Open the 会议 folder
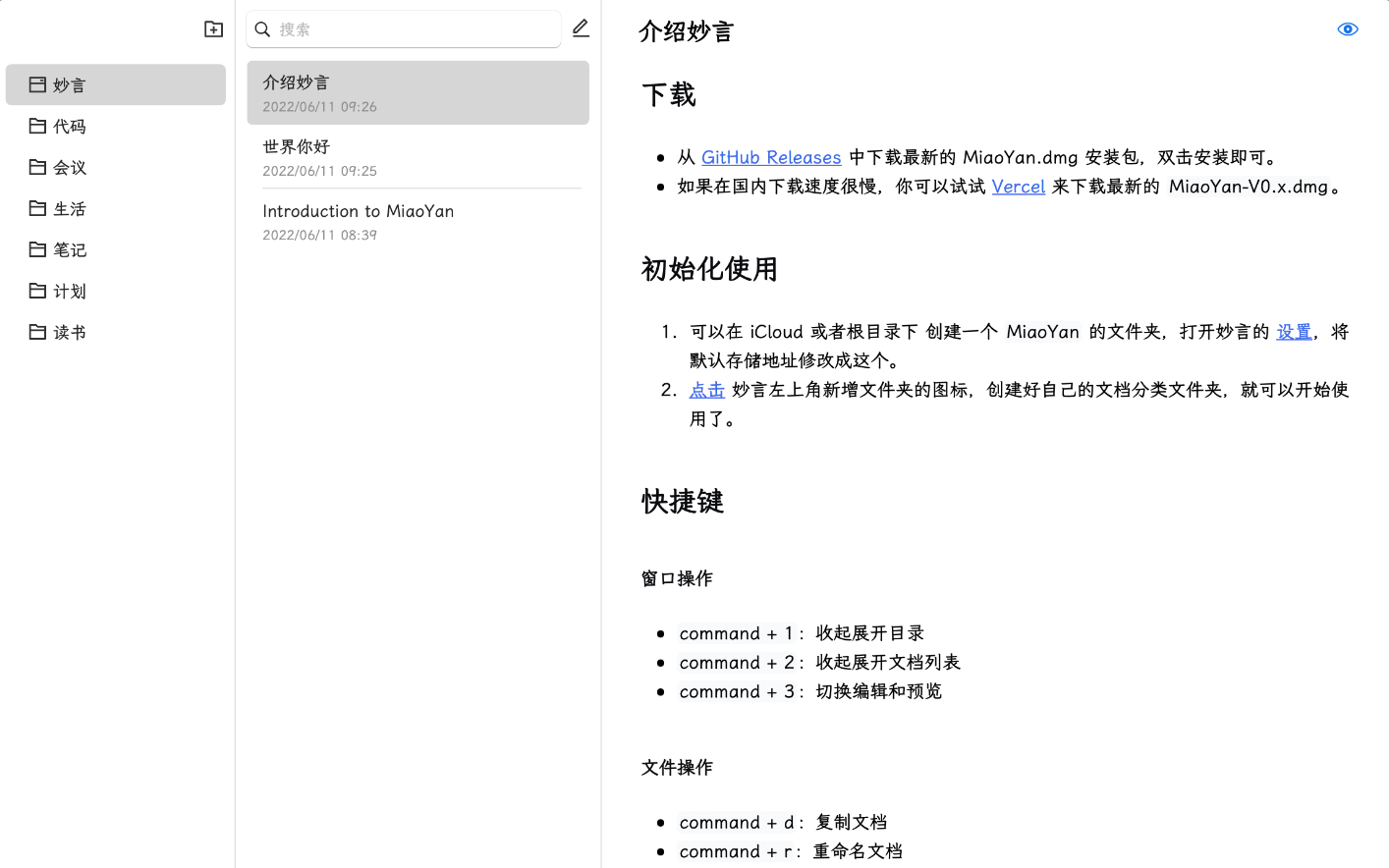 click(x=69, y=168)
